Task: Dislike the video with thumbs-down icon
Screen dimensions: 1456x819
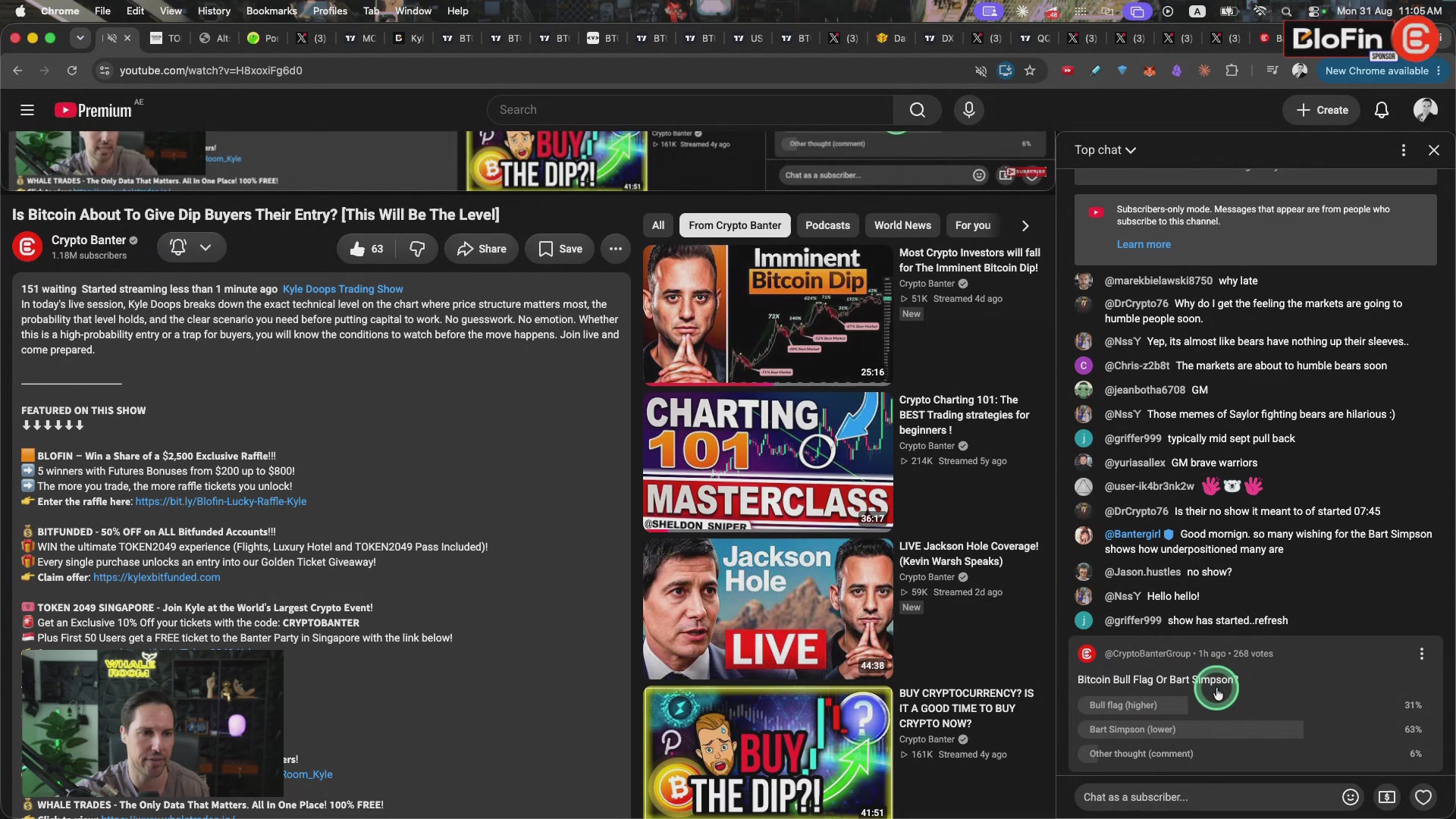Action: tap(417, 249)
